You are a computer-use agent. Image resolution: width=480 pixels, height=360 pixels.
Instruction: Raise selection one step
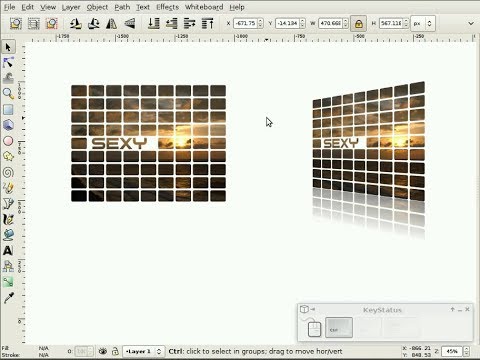tap(190, 23)
